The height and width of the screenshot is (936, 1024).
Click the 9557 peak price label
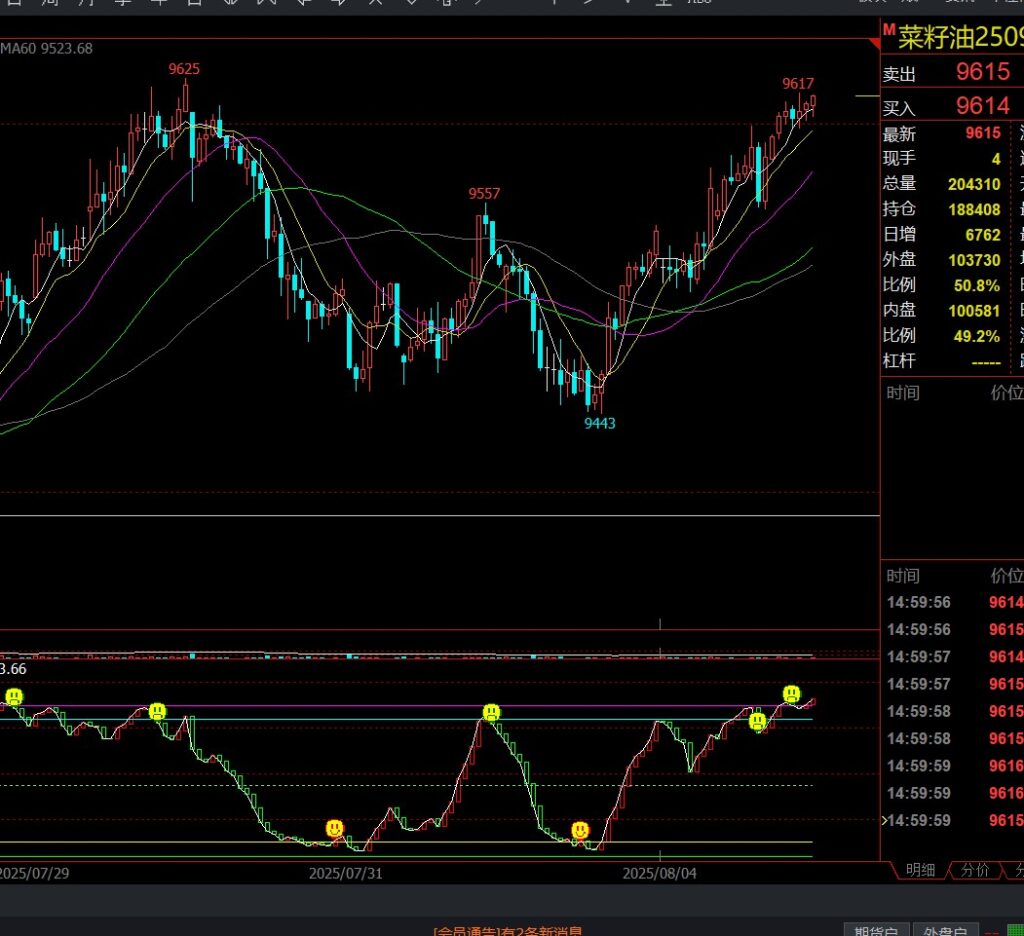click(x=484, y=193)
